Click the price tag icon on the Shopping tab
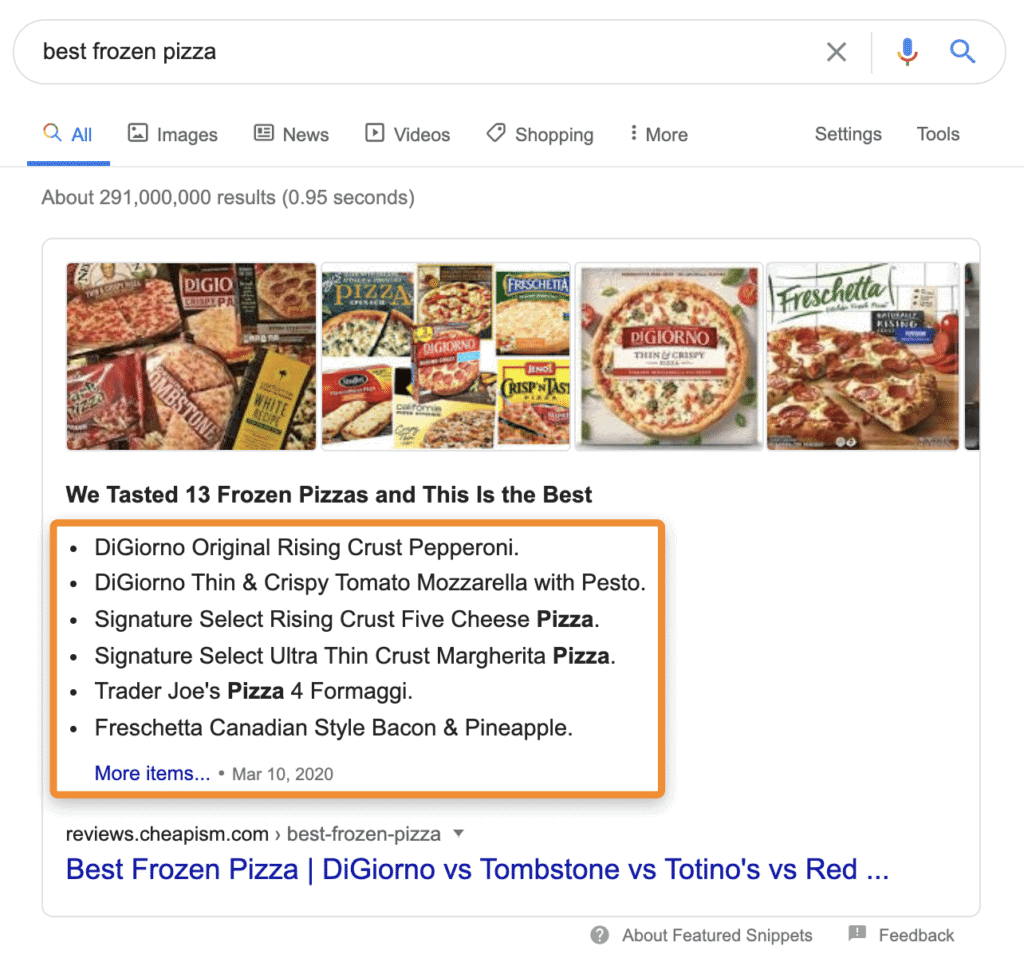Screen dimensions: 1024x962 coord(497,132)
